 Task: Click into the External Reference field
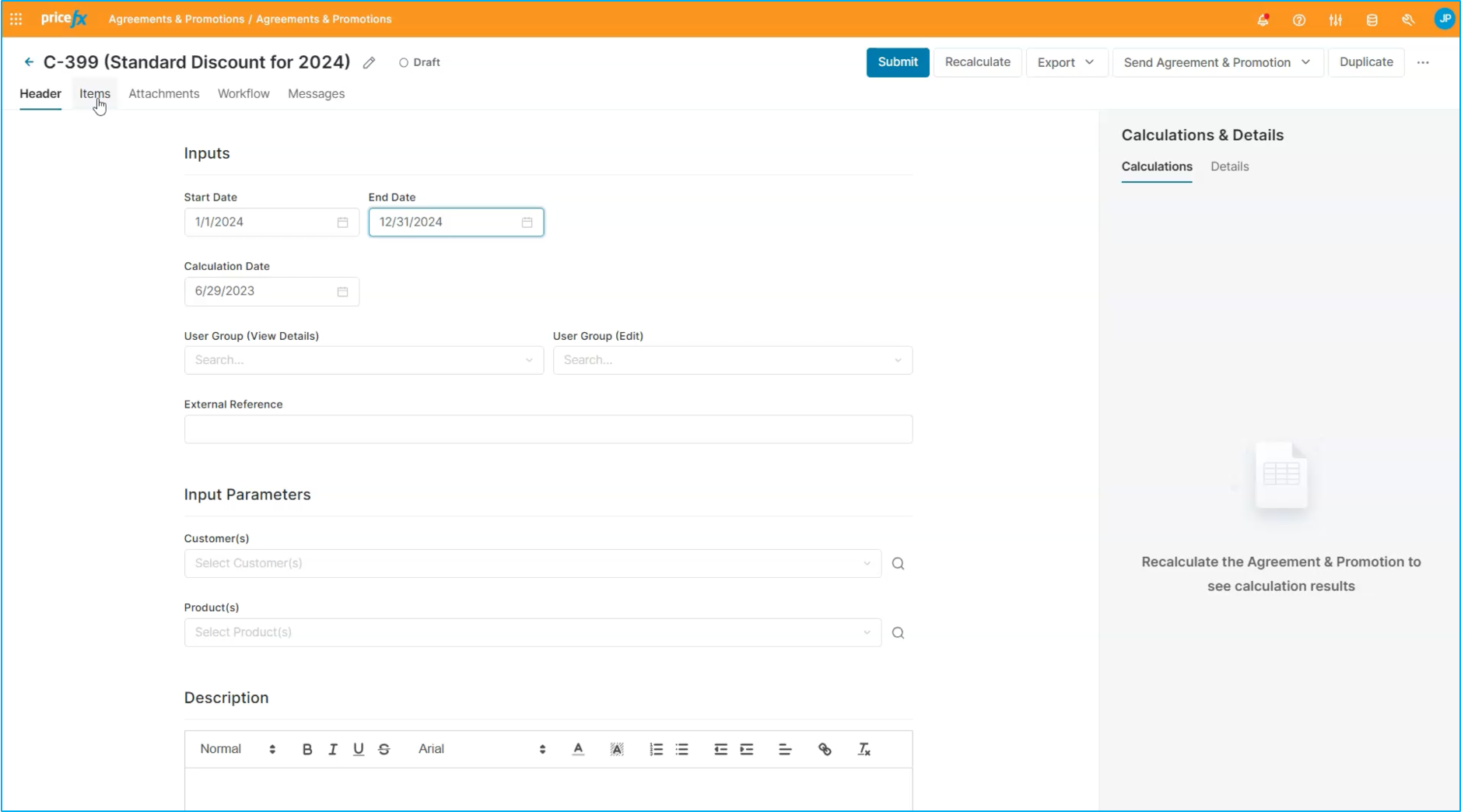548,429
